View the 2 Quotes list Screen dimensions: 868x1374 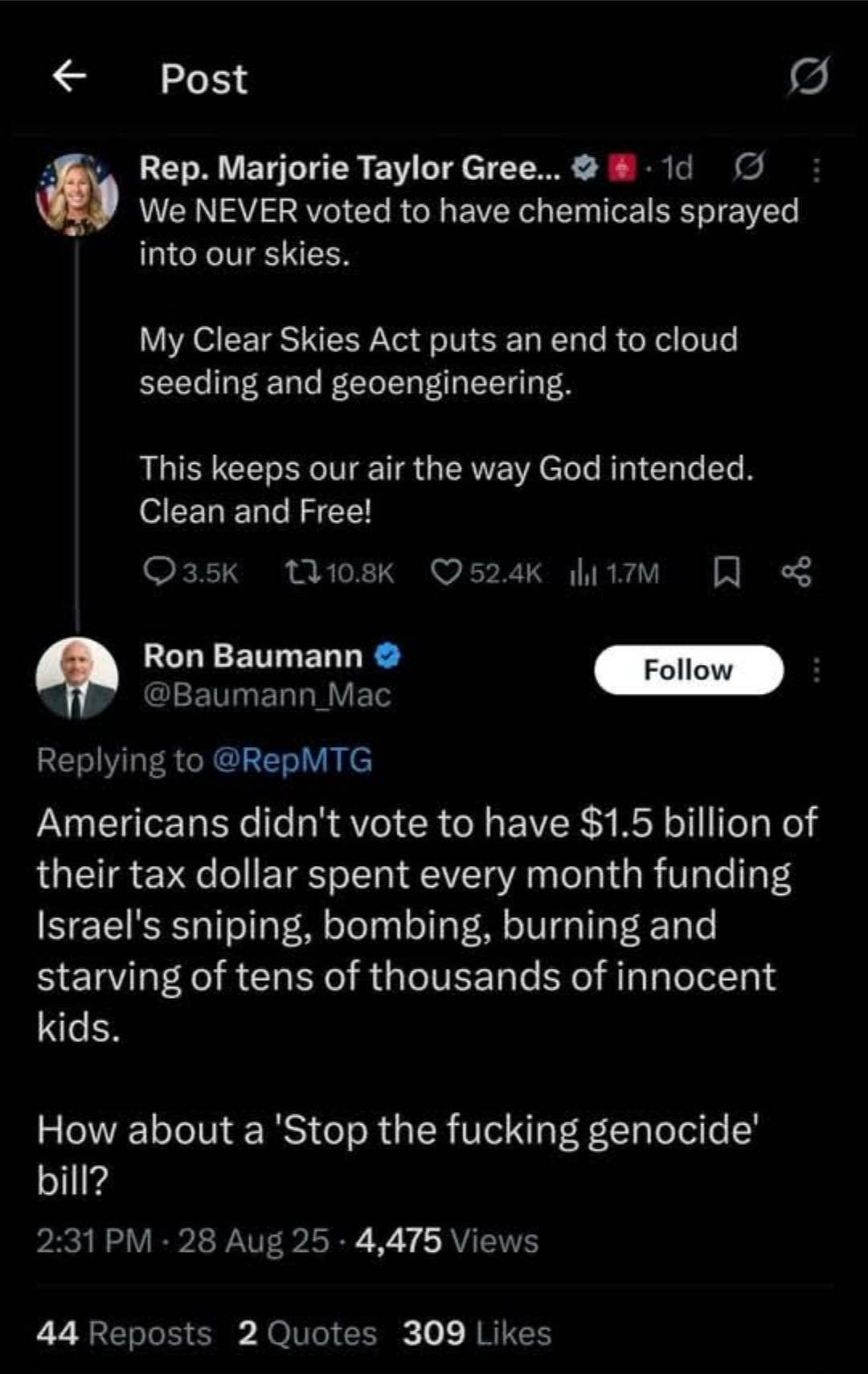pyautogui.click(x=308, y=1333)
